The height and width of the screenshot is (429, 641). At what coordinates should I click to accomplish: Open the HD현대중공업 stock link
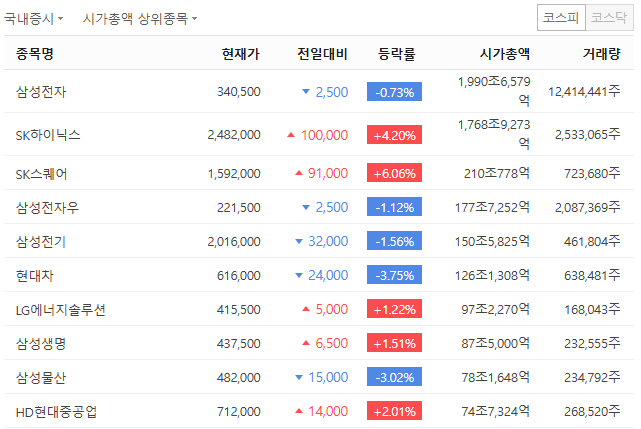pos(56,411)
